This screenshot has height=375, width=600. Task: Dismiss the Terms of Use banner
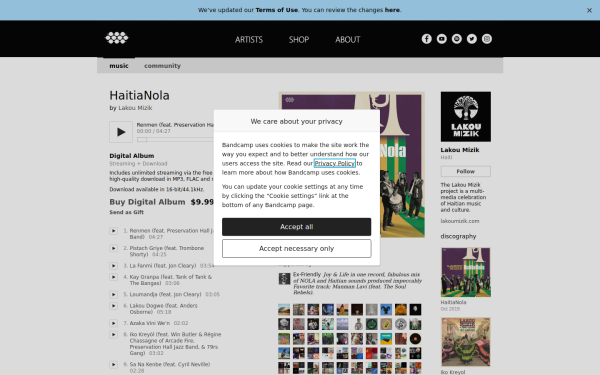point(589,10)
